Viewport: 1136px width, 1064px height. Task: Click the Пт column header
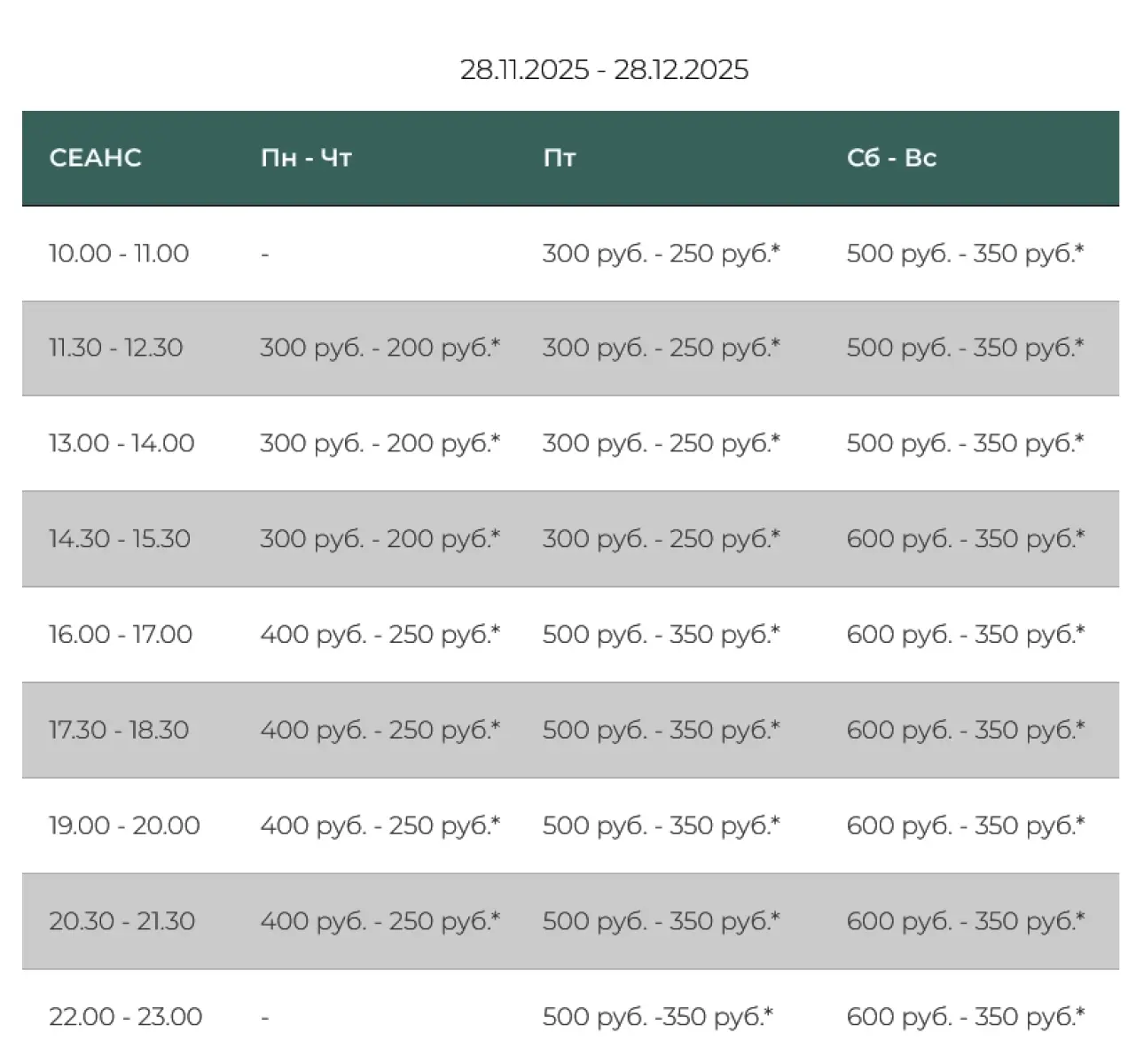[560, 158]
